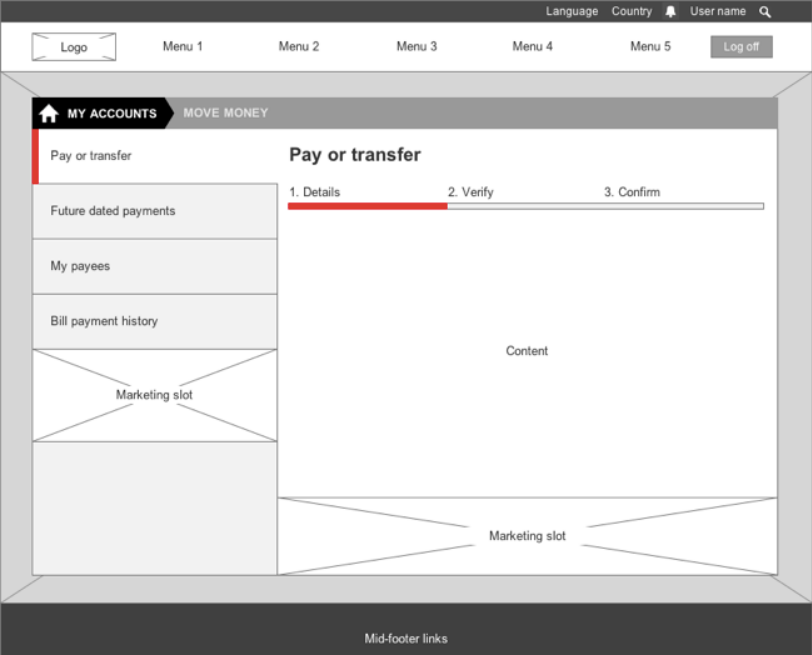Select step 2. Verify
The height and width of the screenshot is (655, 812).
471,192
